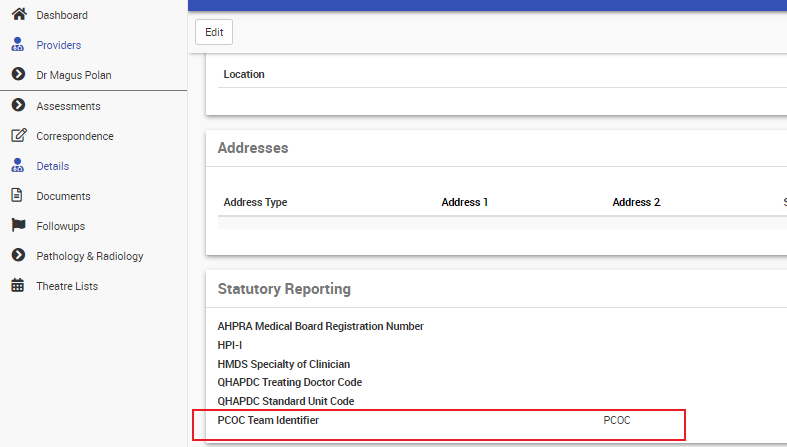Click the Statutory Reporting heading
Screen dimensions: 787x447
[284, 289]
